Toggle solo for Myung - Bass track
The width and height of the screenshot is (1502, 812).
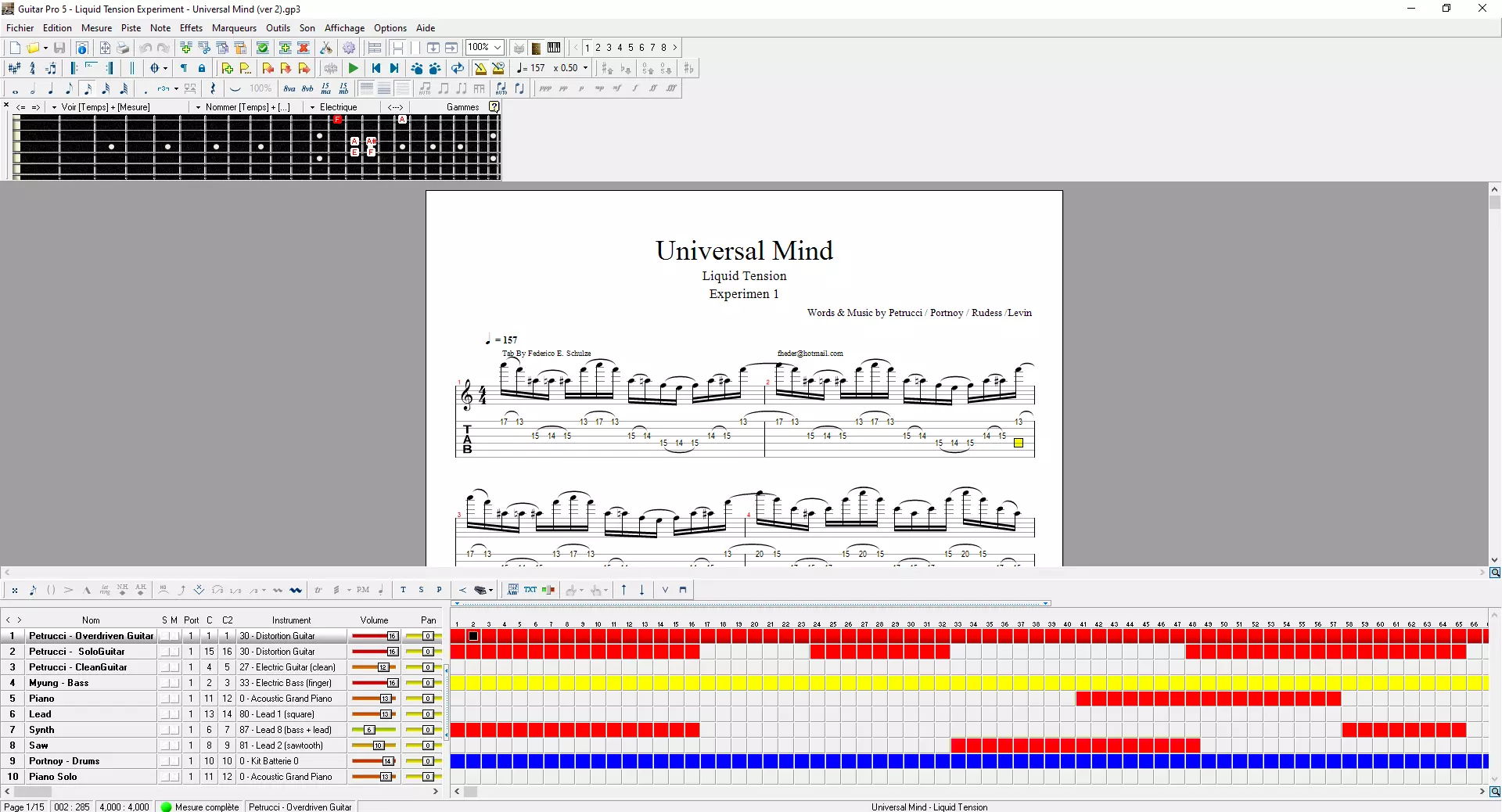pyautogui.click(x=164, y=683)
